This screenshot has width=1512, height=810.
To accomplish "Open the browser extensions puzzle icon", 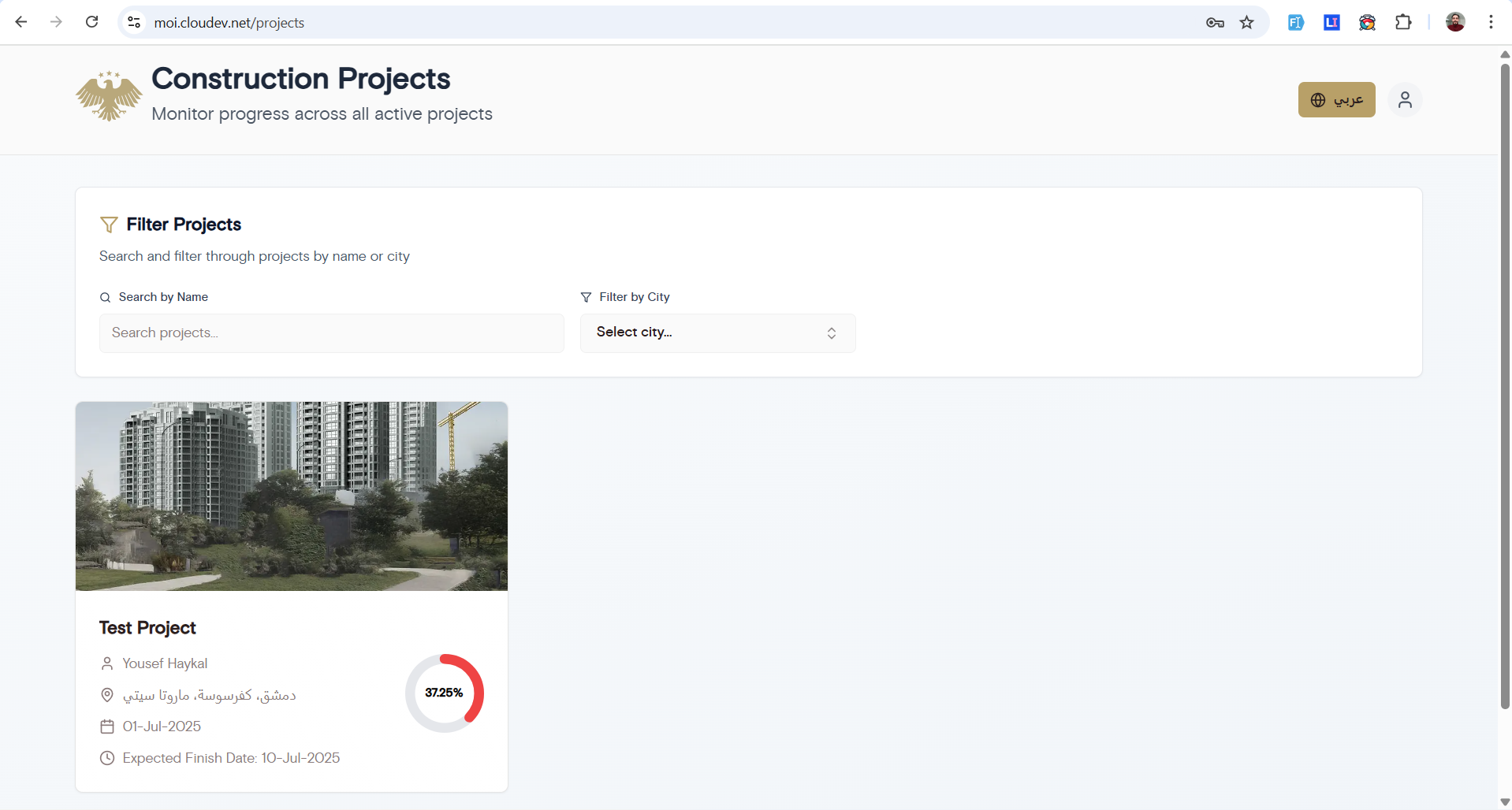I will [1403, 22].
